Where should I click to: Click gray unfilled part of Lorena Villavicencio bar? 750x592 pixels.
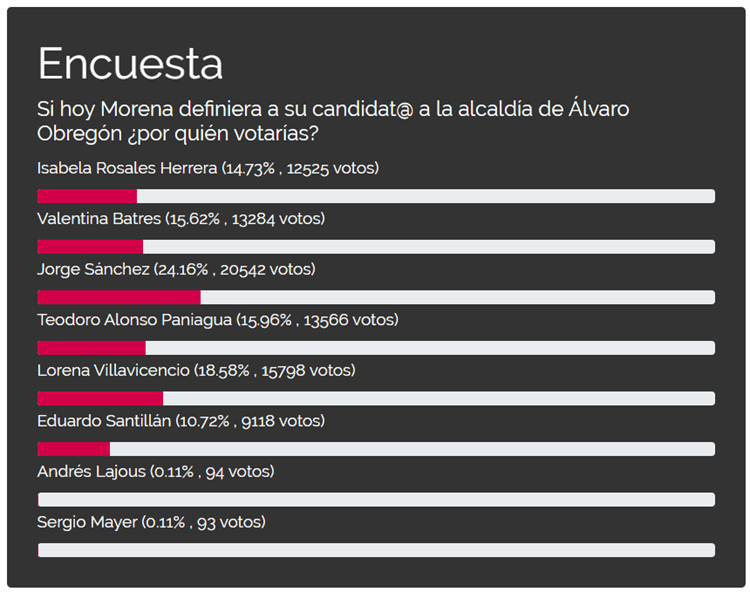438,398
